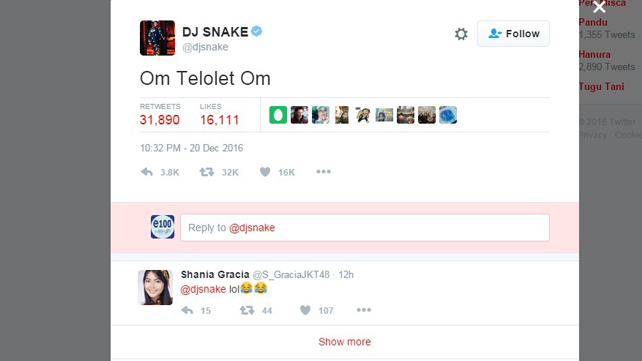
Task: View the 31,890 retweets list
Action: (160, 115)
